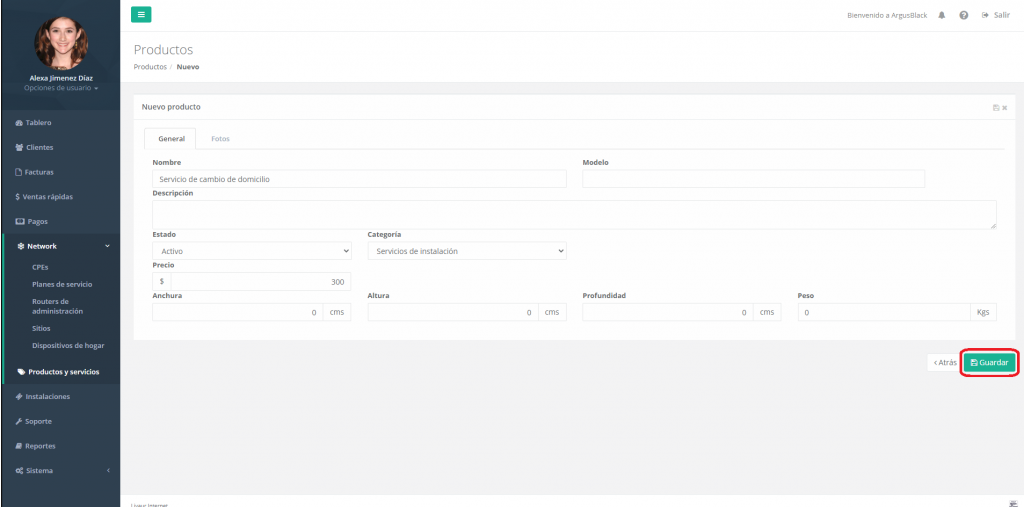Click the Descripción text area
Image resolution: width=1024 pixels, height=507 pixels.
click(x=575, y=214)
